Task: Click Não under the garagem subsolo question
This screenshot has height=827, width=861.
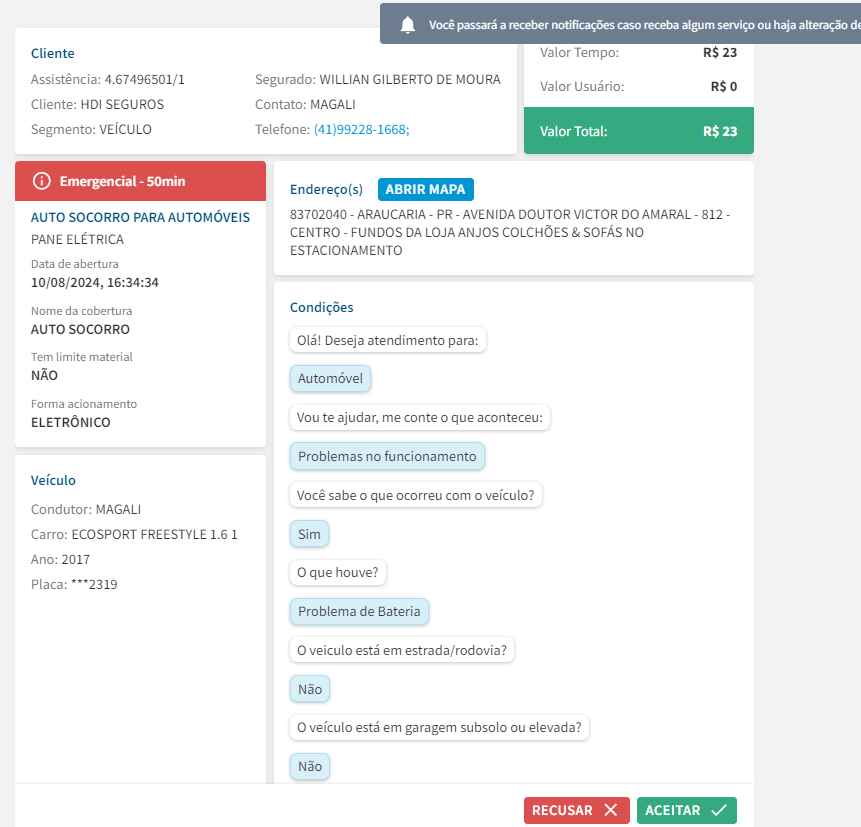Action: (310, 766)
